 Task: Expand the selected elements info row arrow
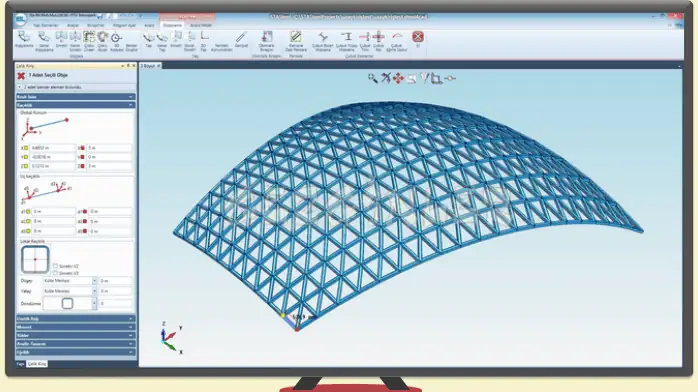(20, 87)
